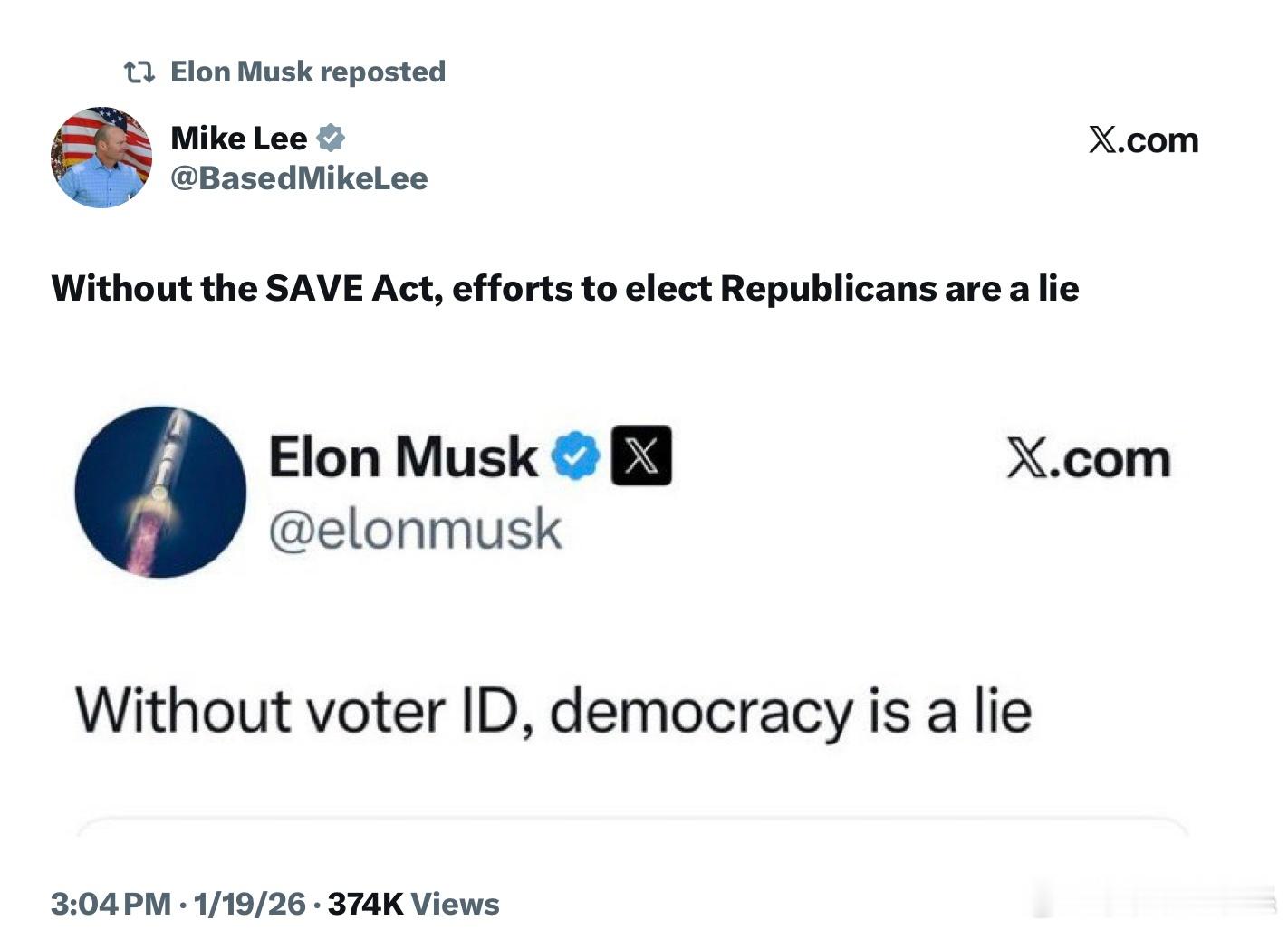Click the 1/19/26 date text

[x=248, y=902]
